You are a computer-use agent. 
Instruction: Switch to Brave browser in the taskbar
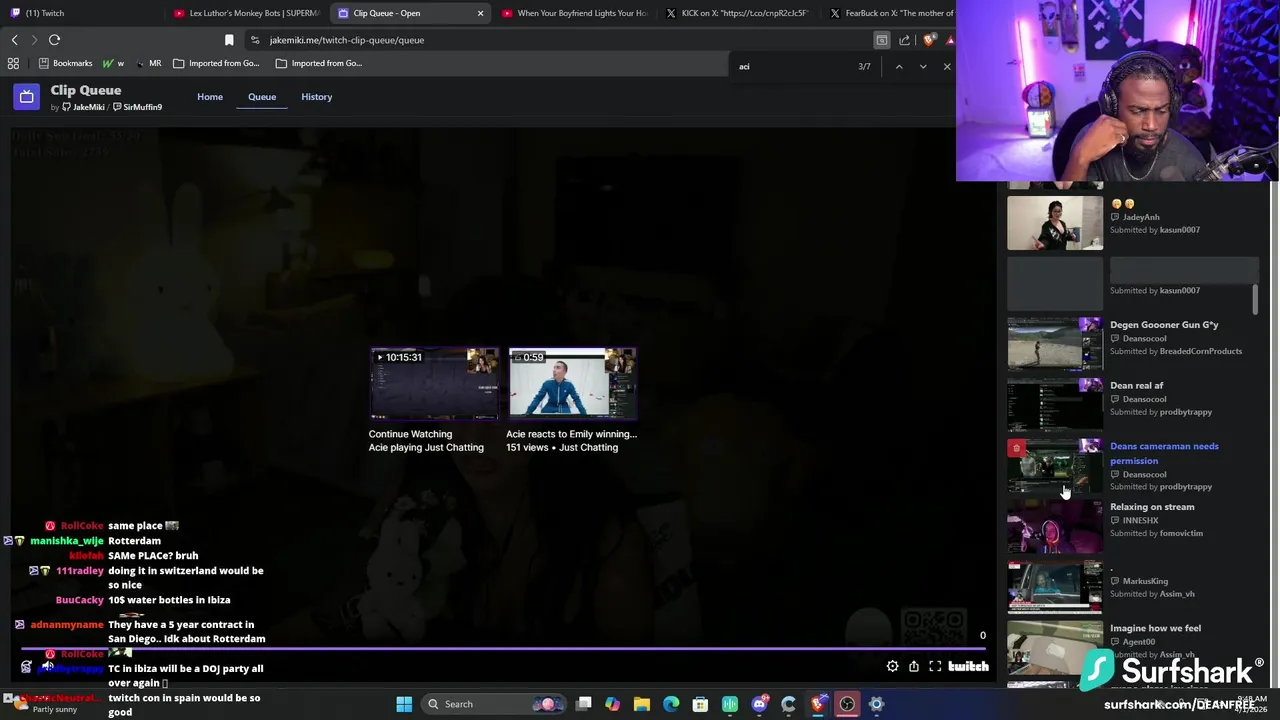[x=818, y=704]
